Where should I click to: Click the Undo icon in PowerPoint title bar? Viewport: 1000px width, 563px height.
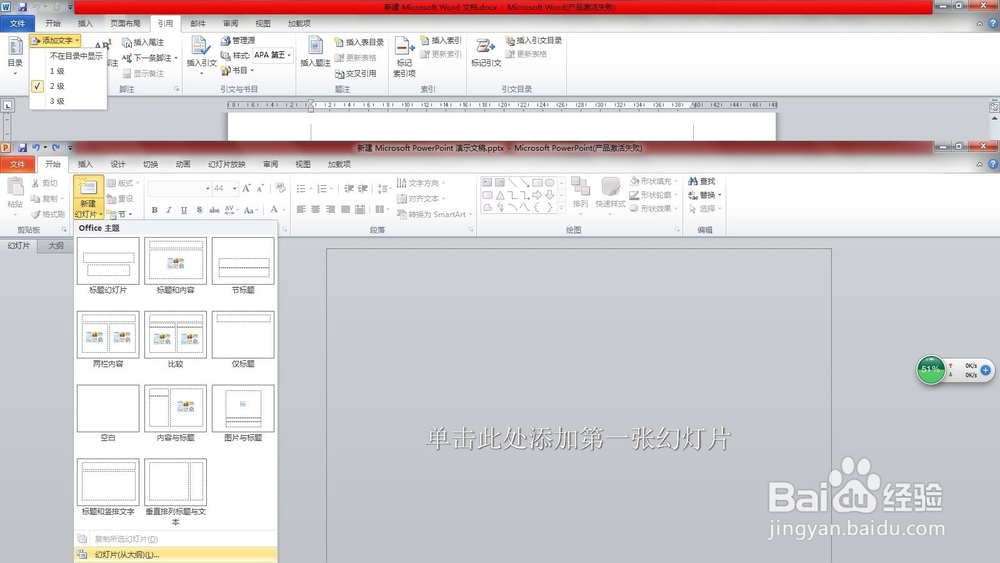click(36, 147)
